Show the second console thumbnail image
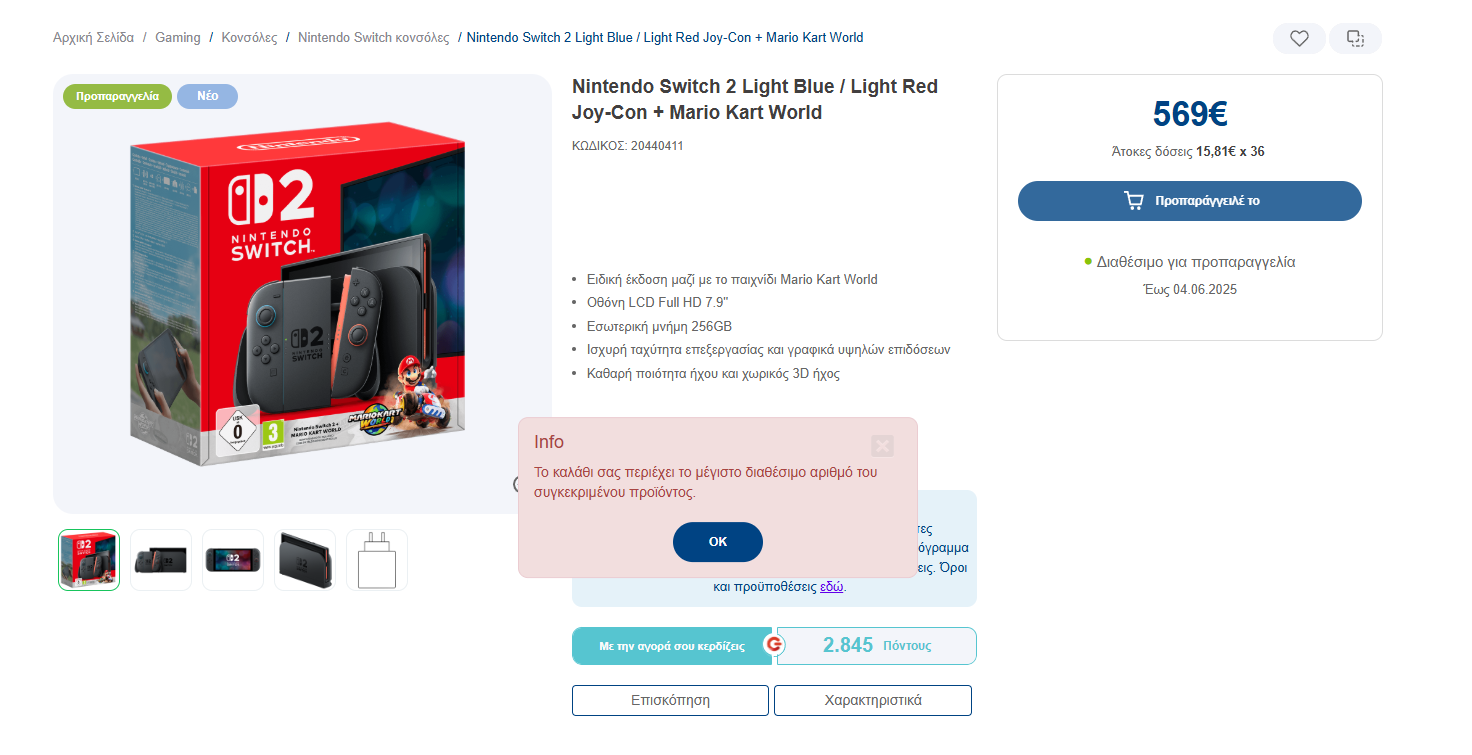 (161, 560)
